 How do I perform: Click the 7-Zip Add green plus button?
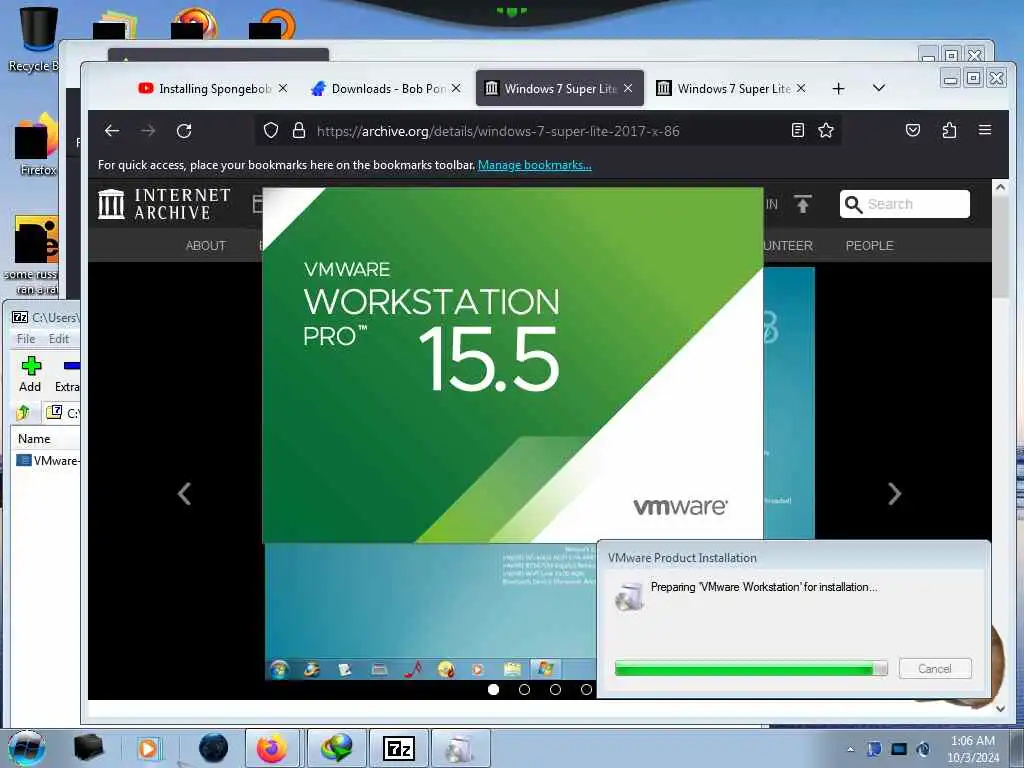30,374
